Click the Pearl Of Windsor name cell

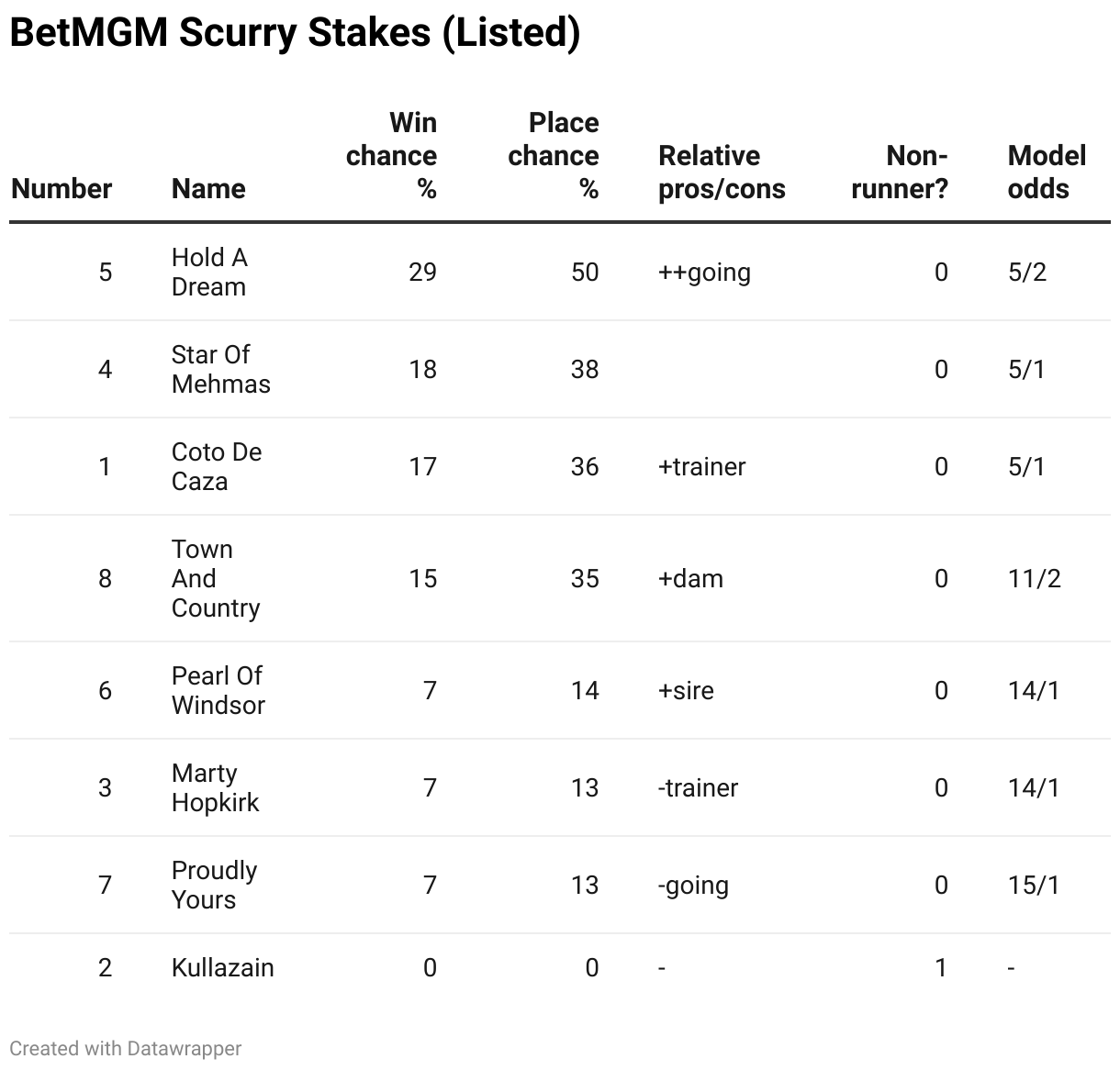pos(218,690)
